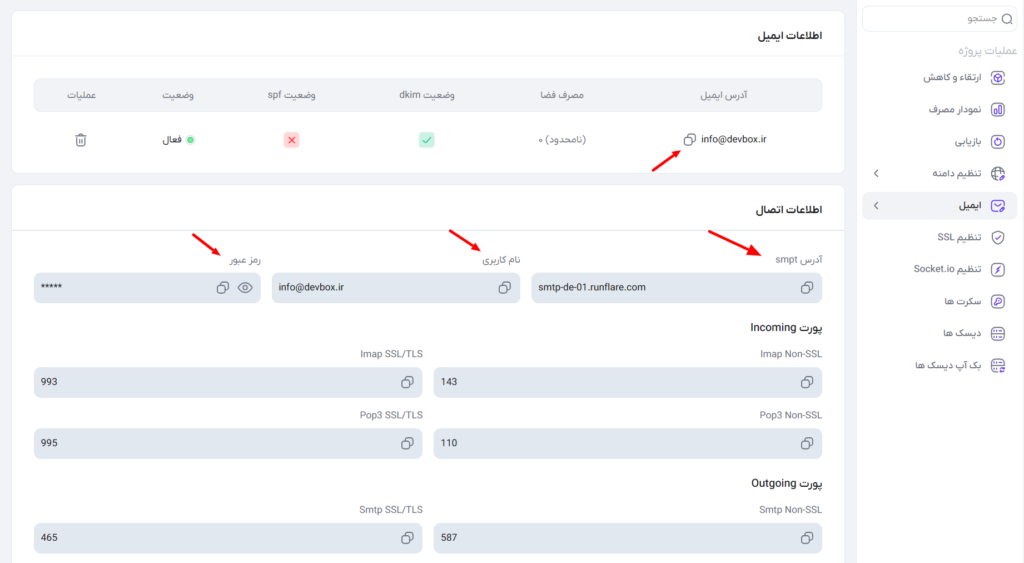Copy the hidden password value
Viewport: 1024px width, 563px height.
click(223, 287)
